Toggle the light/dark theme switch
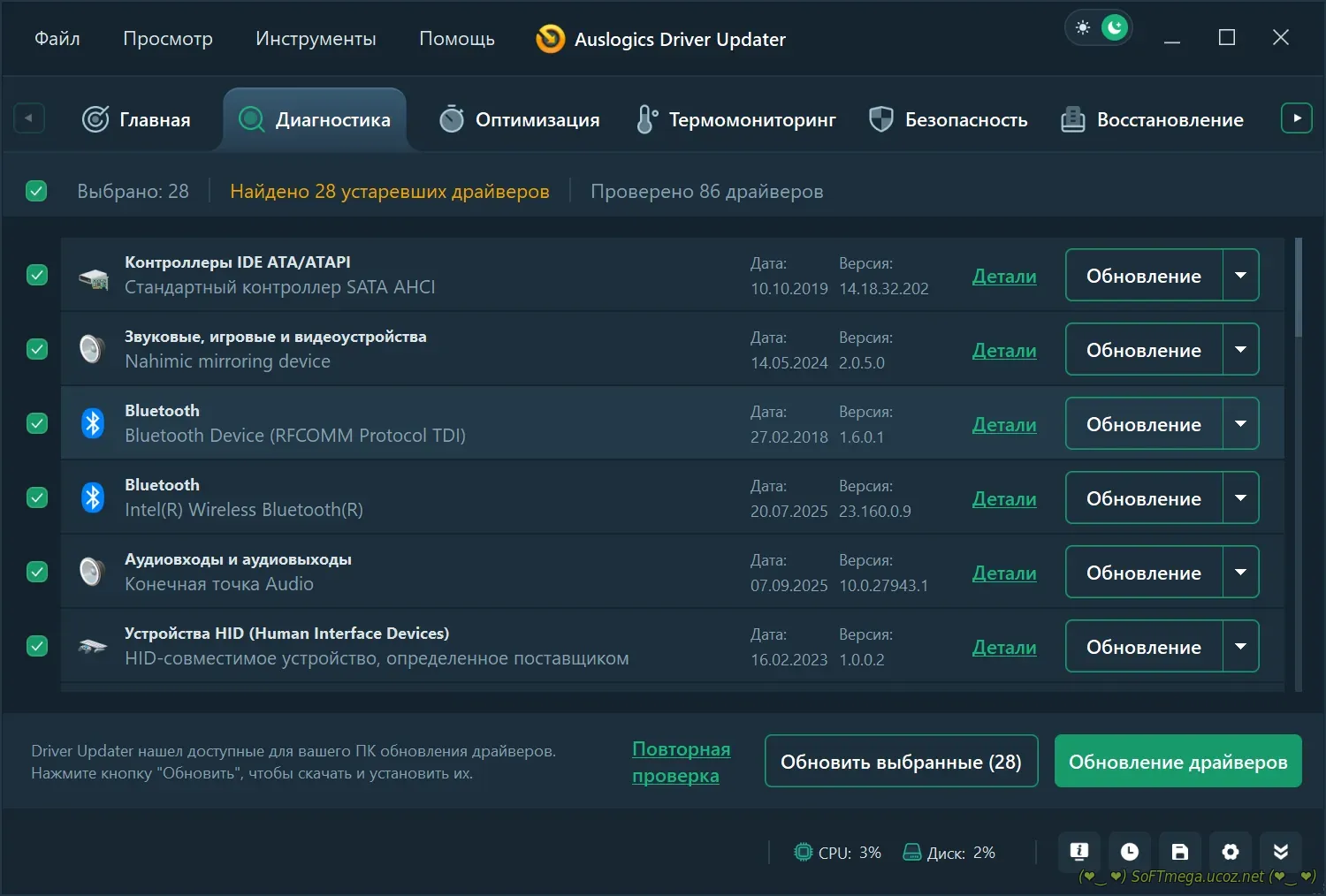 point(1099,28)
